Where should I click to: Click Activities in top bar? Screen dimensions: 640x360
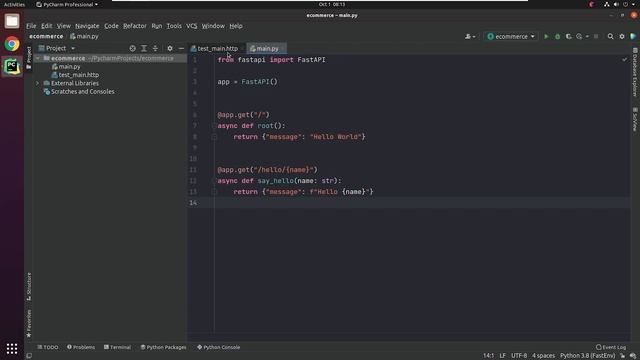pos(14,4)
